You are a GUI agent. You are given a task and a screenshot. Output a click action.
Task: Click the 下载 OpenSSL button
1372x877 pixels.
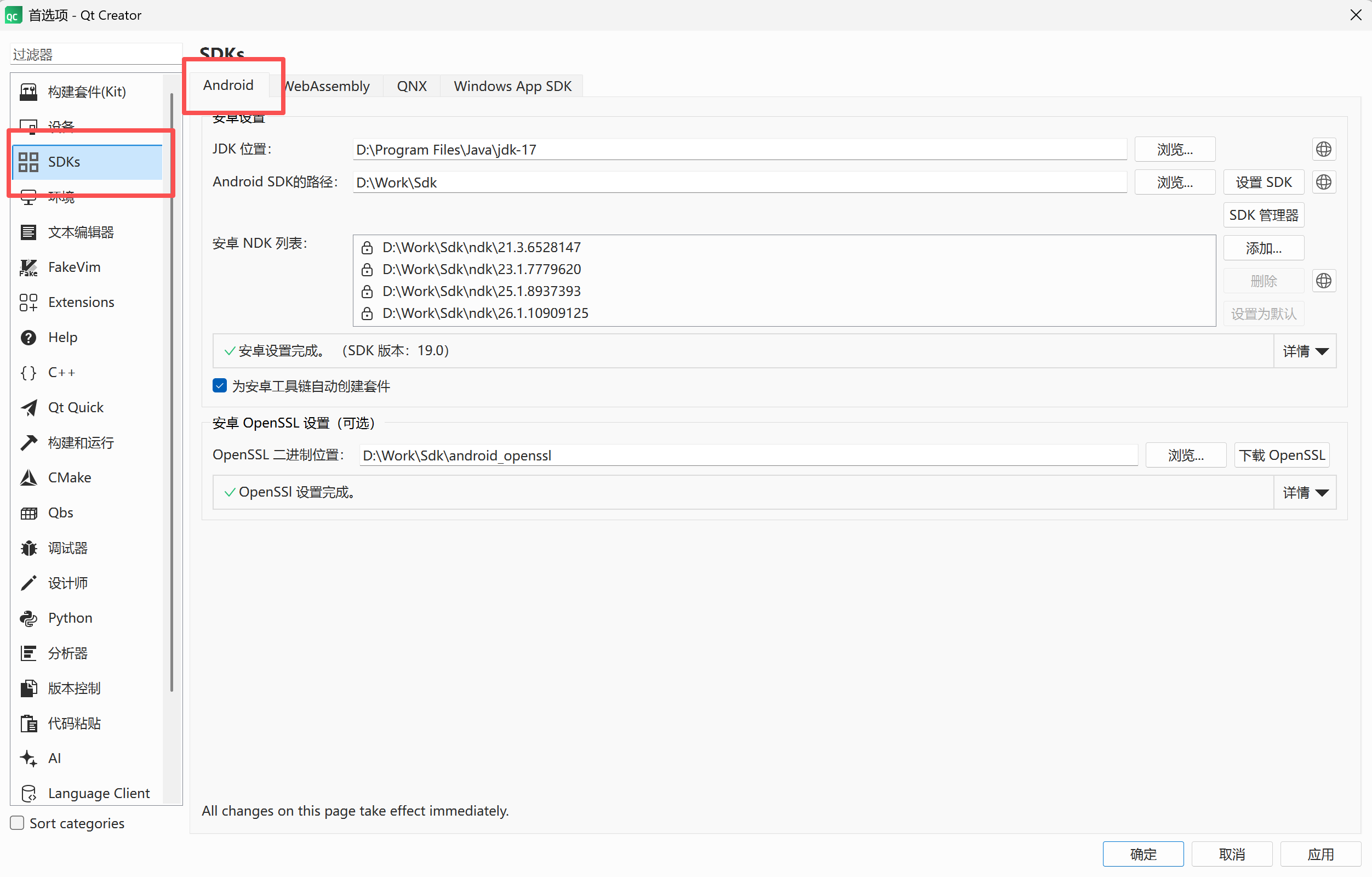click(1282, 455)
